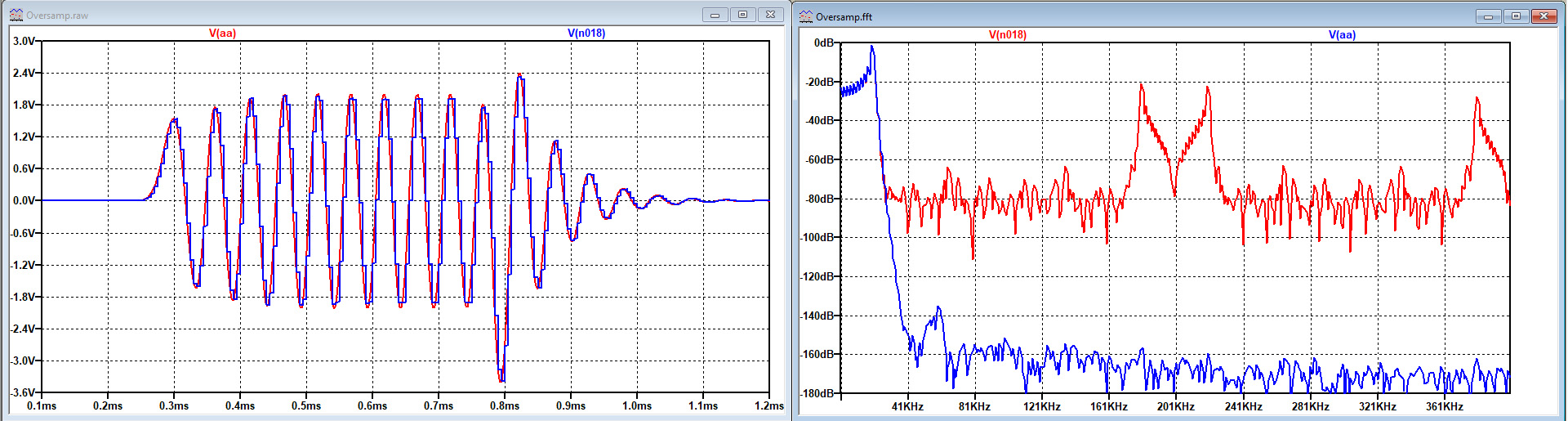Click the 201KHz frequency axis label
Viewport: 1568px width, 421px height.
click(x=1176, y=407)
